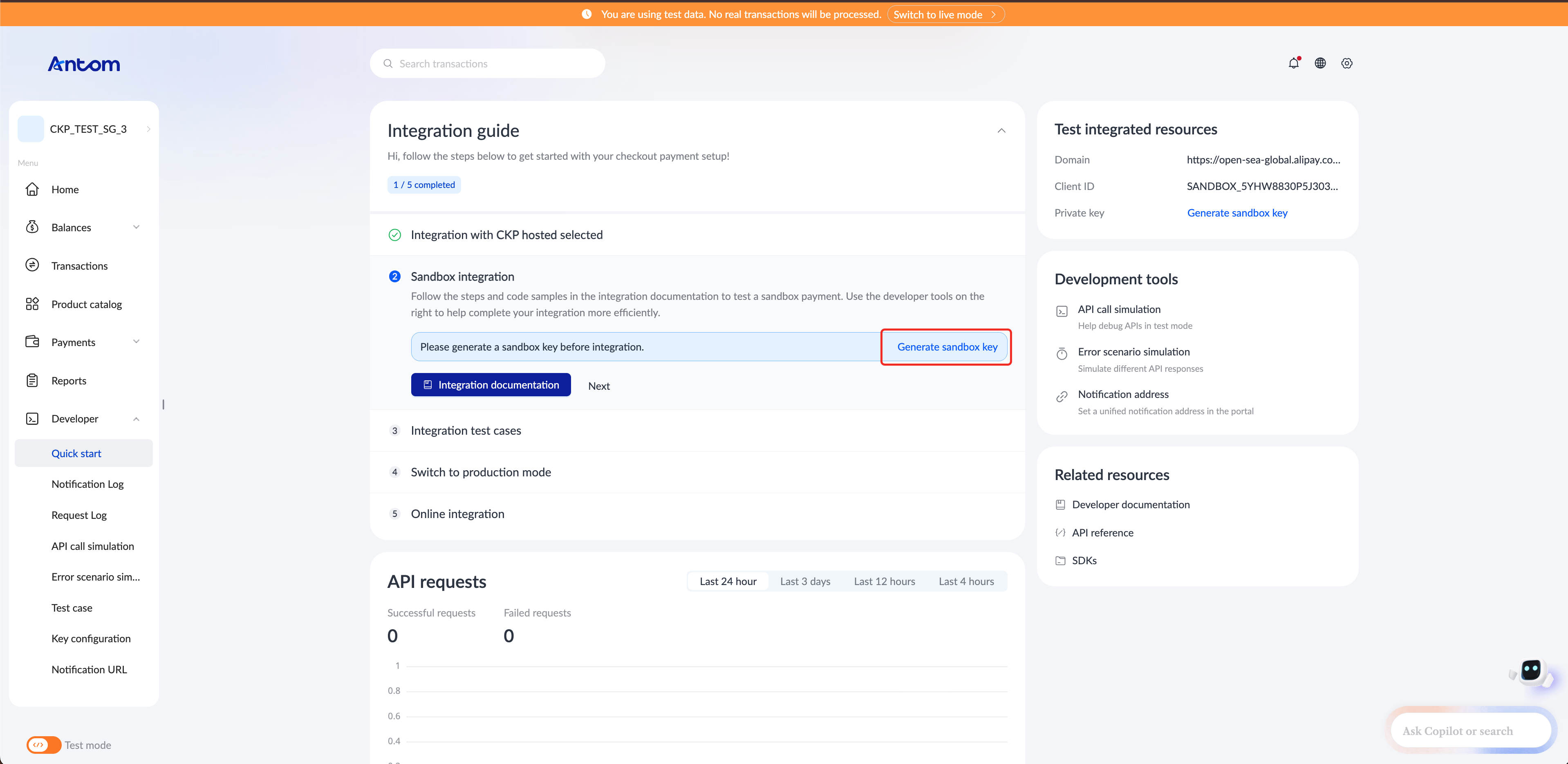Click the Developer terminal icon
1568x764 pixels.
point(32,418)
